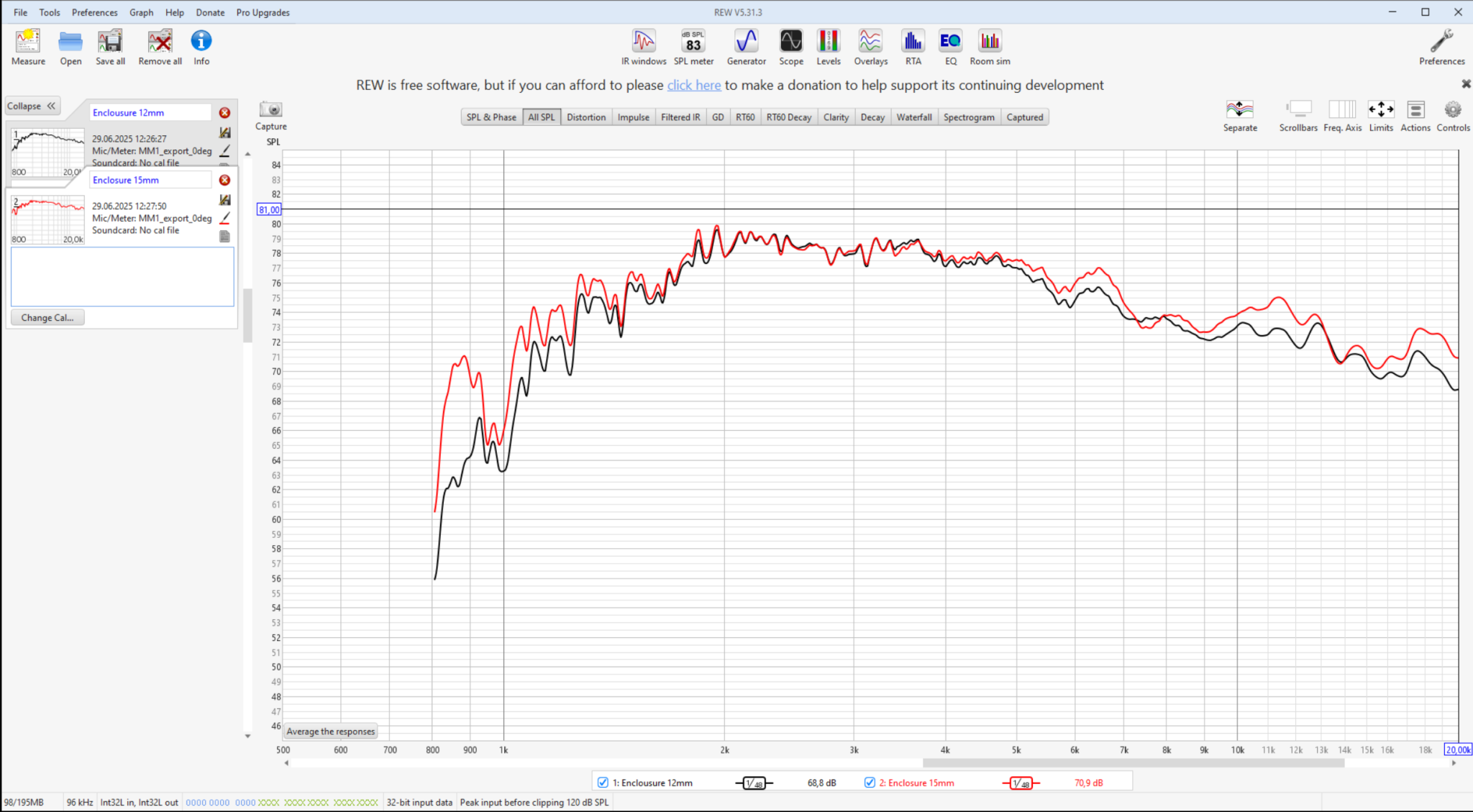Screen dimensions: 1473x812
Task: Remove Enclosure 15mm measurement with red X
Action: tap(224, 180)
